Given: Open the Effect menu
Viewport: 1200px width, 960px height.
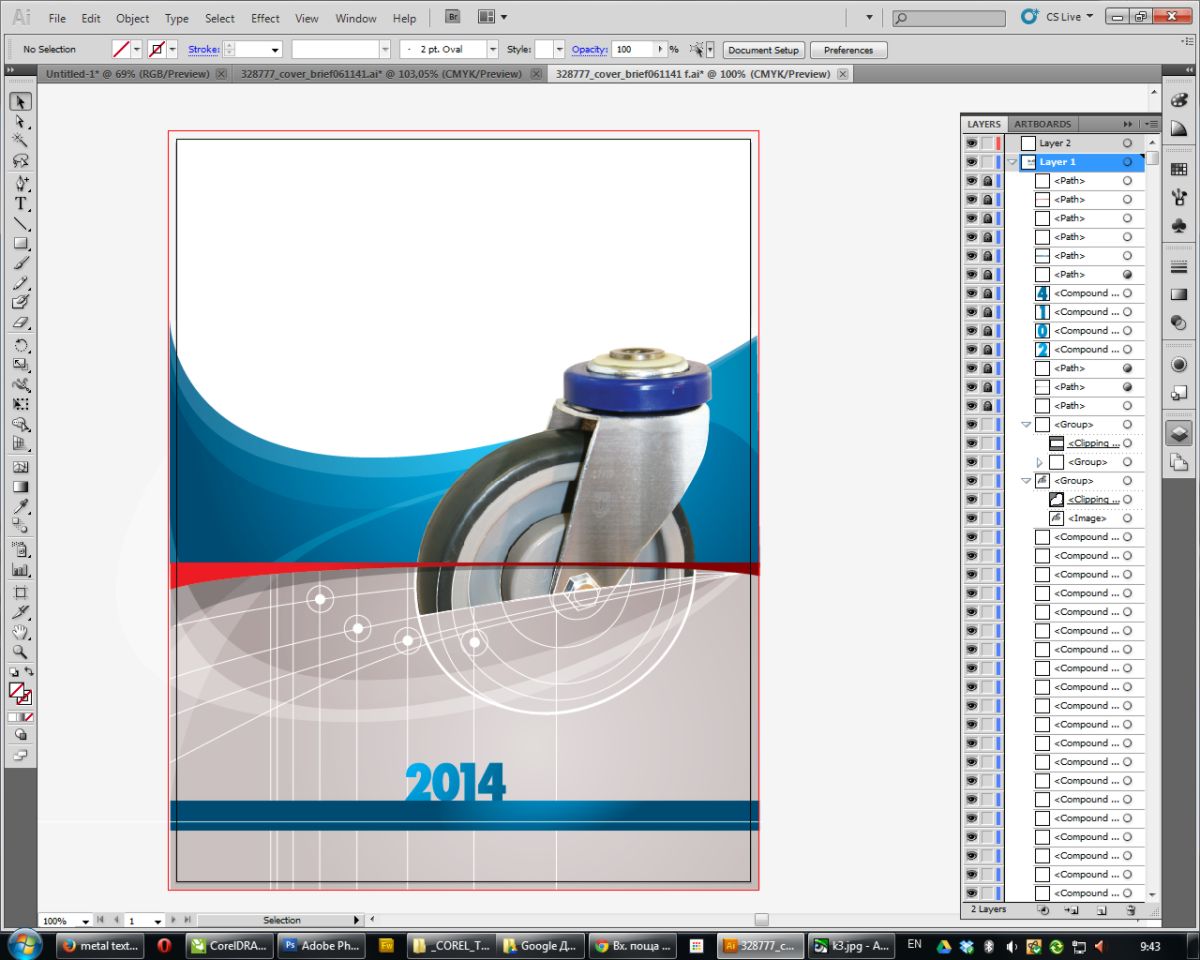Looking at the screenshot, I should click(265, 18).
